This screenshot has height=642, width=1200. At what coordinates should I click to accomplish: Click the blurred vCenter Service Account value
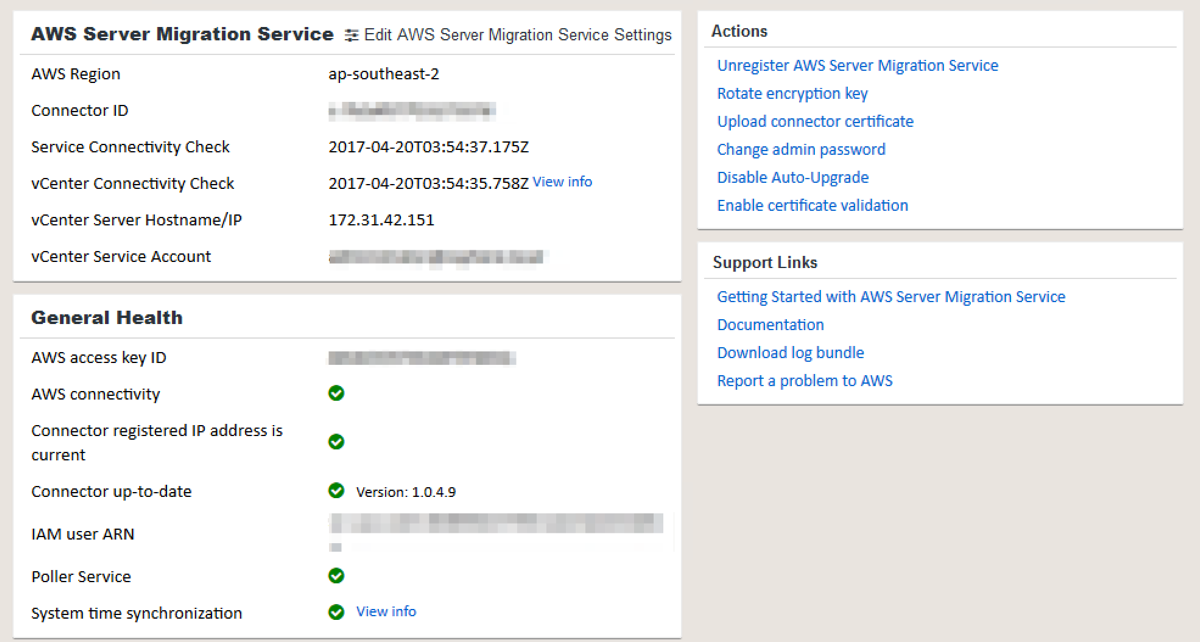(x=438, y=257)
